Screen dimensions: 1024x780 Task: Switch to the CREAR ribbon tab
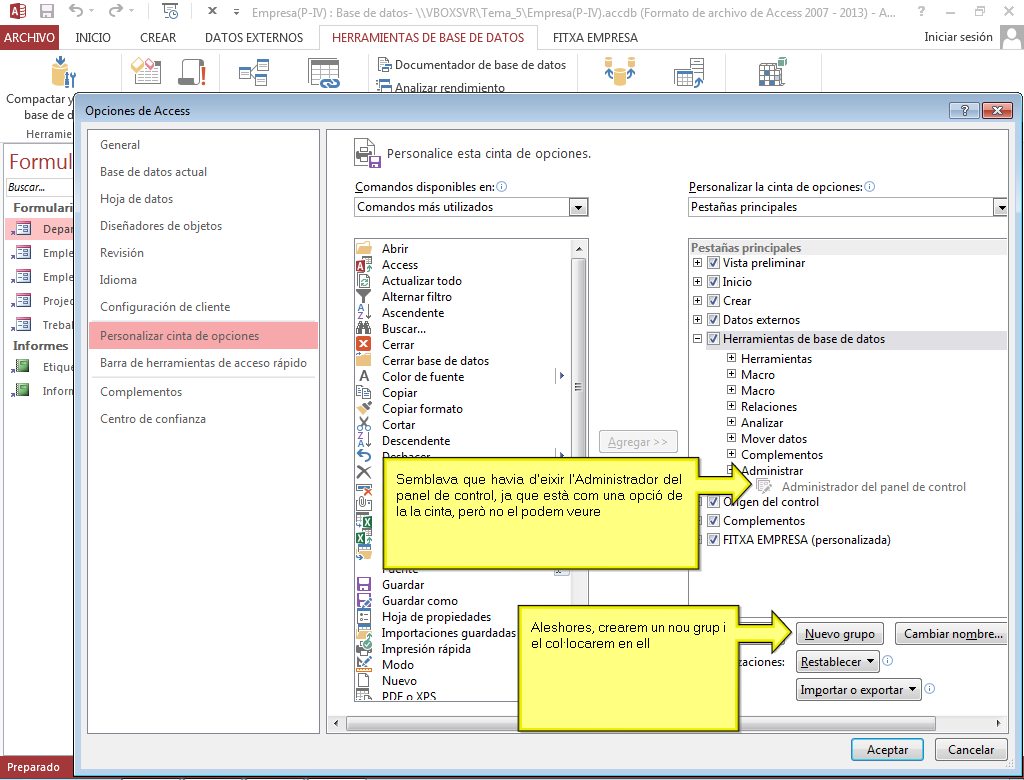pyautogui.click(x=158, y=38)
